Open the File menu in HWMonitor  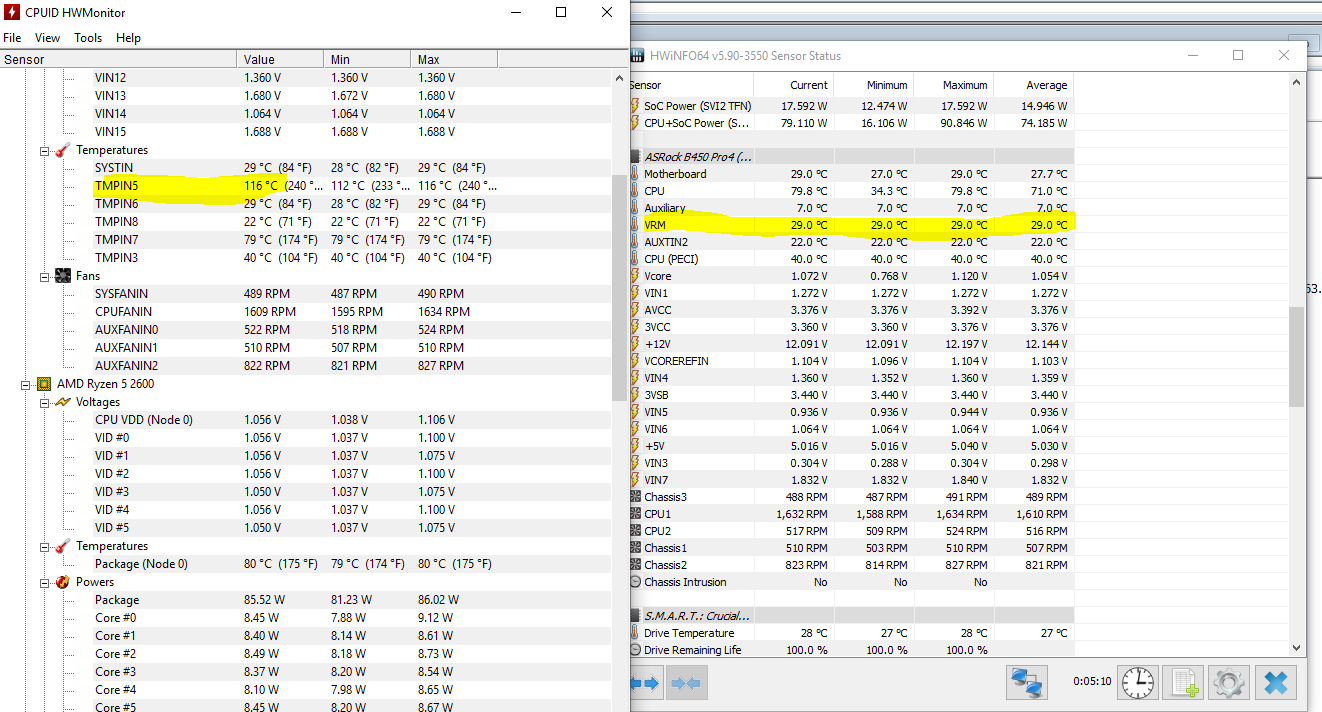point(12,38)
